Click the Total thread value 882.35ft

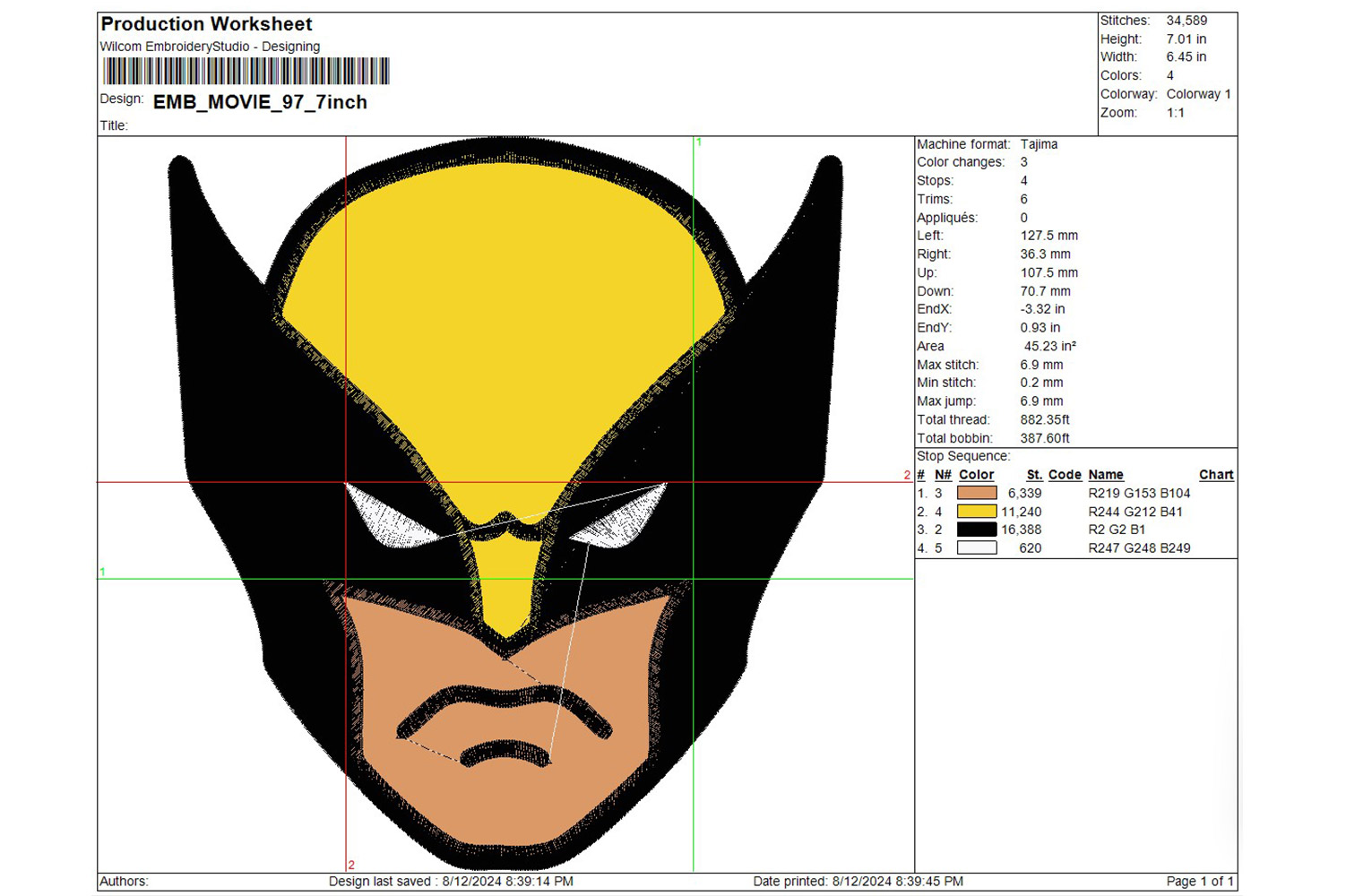[1045, 419]
